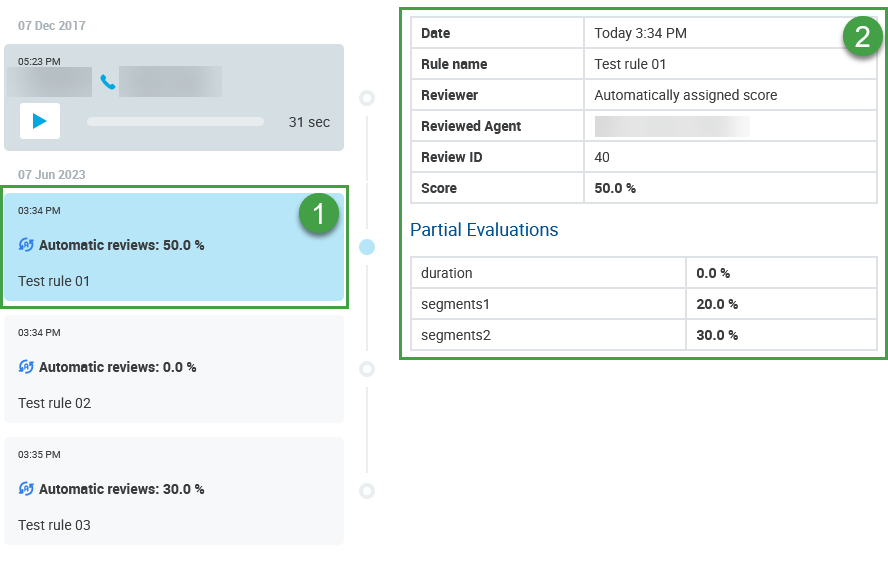Play the 31 sec call recording

click(x=40, y=121)
